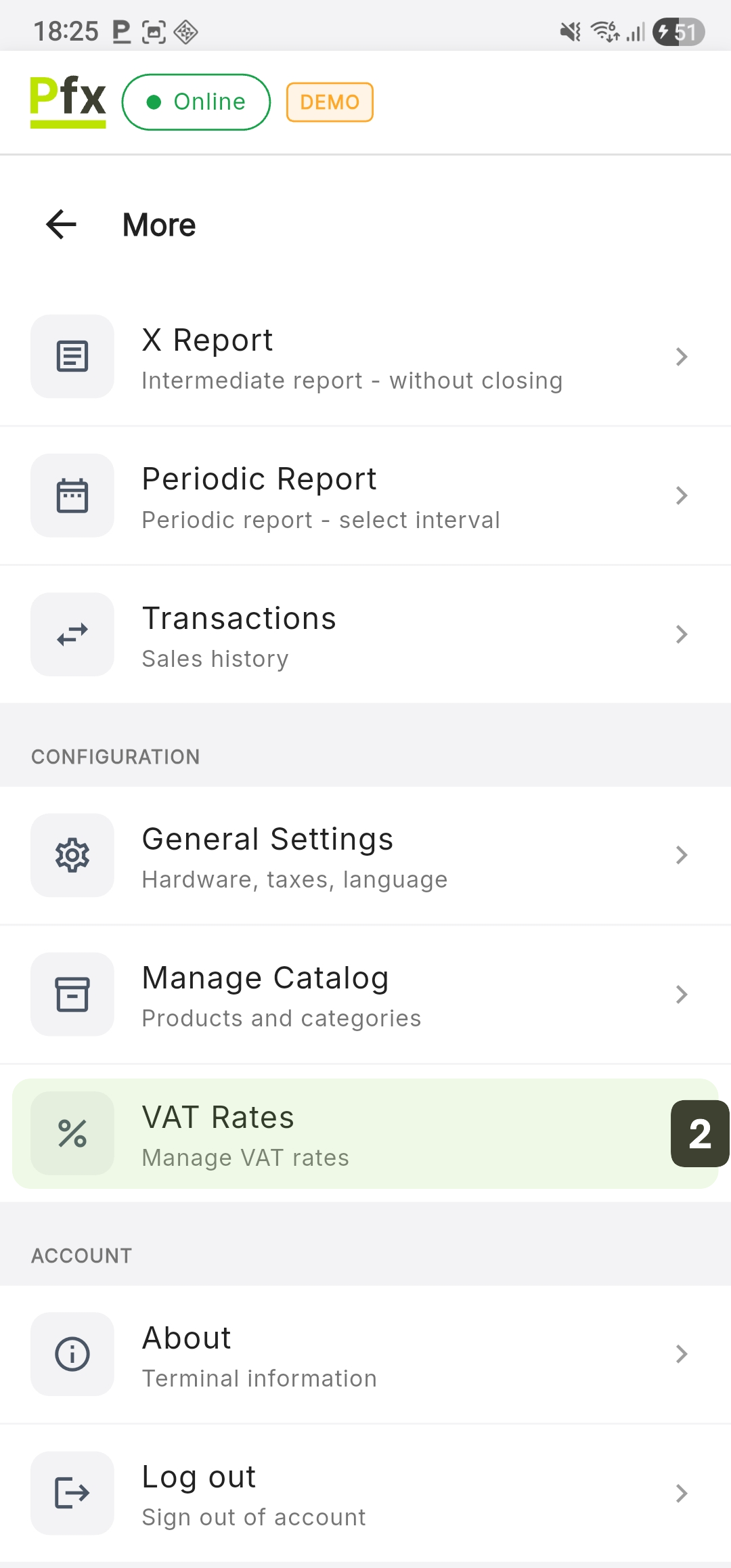The width and height of the screenshot is (731, 1568).
Task: Tap the Periodic Report calendar icon
Action: click(72, 496)
